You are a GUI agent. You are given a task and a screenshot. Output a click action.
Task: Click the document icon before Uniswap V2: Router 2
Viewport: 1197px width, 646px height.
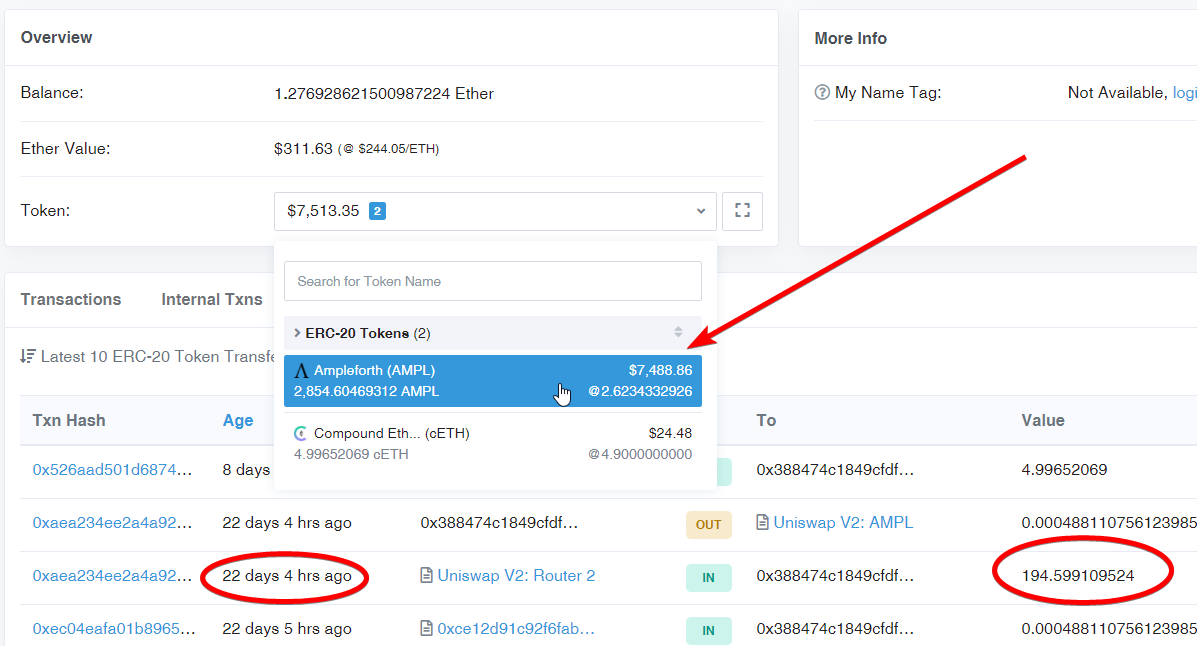[x=427, y=576]
